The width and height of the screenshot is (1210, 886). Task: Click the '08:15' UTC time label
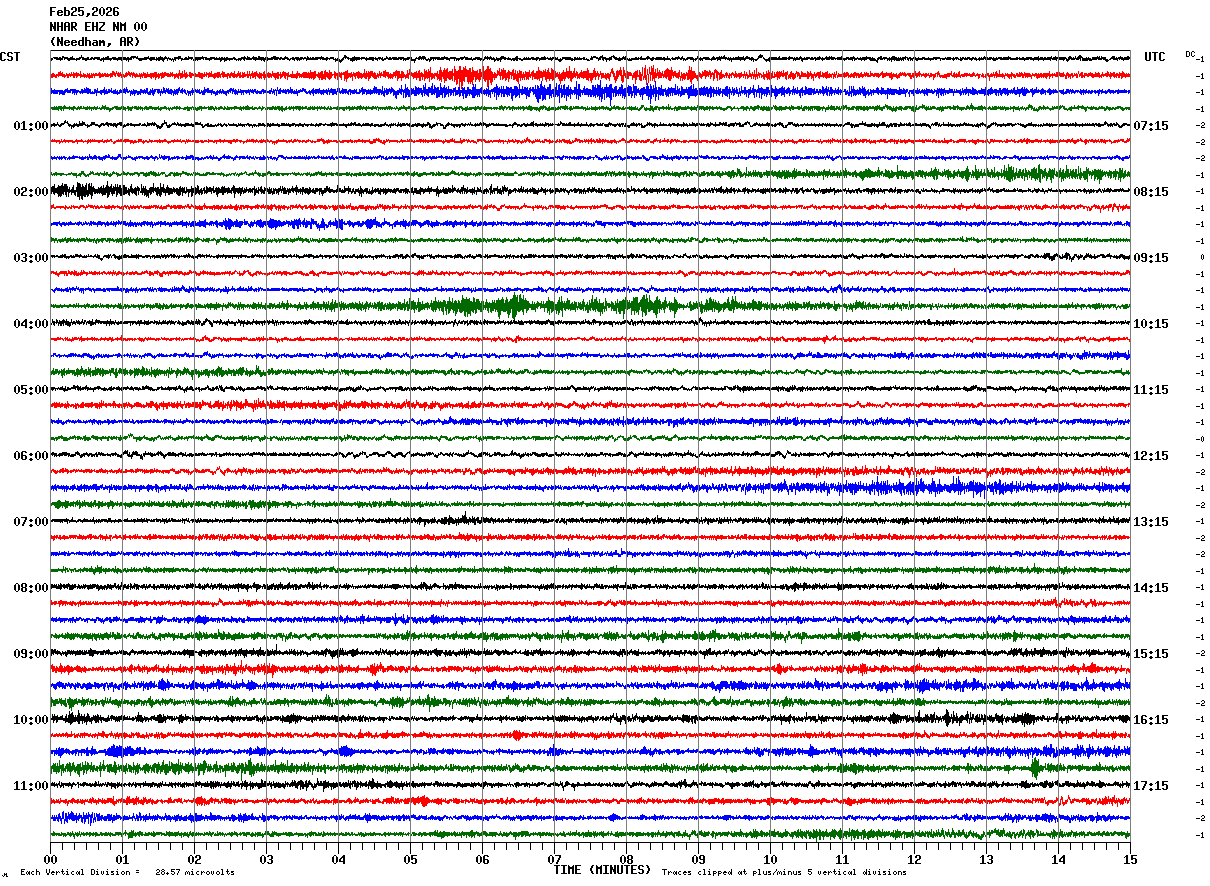tap(1151, 192)
